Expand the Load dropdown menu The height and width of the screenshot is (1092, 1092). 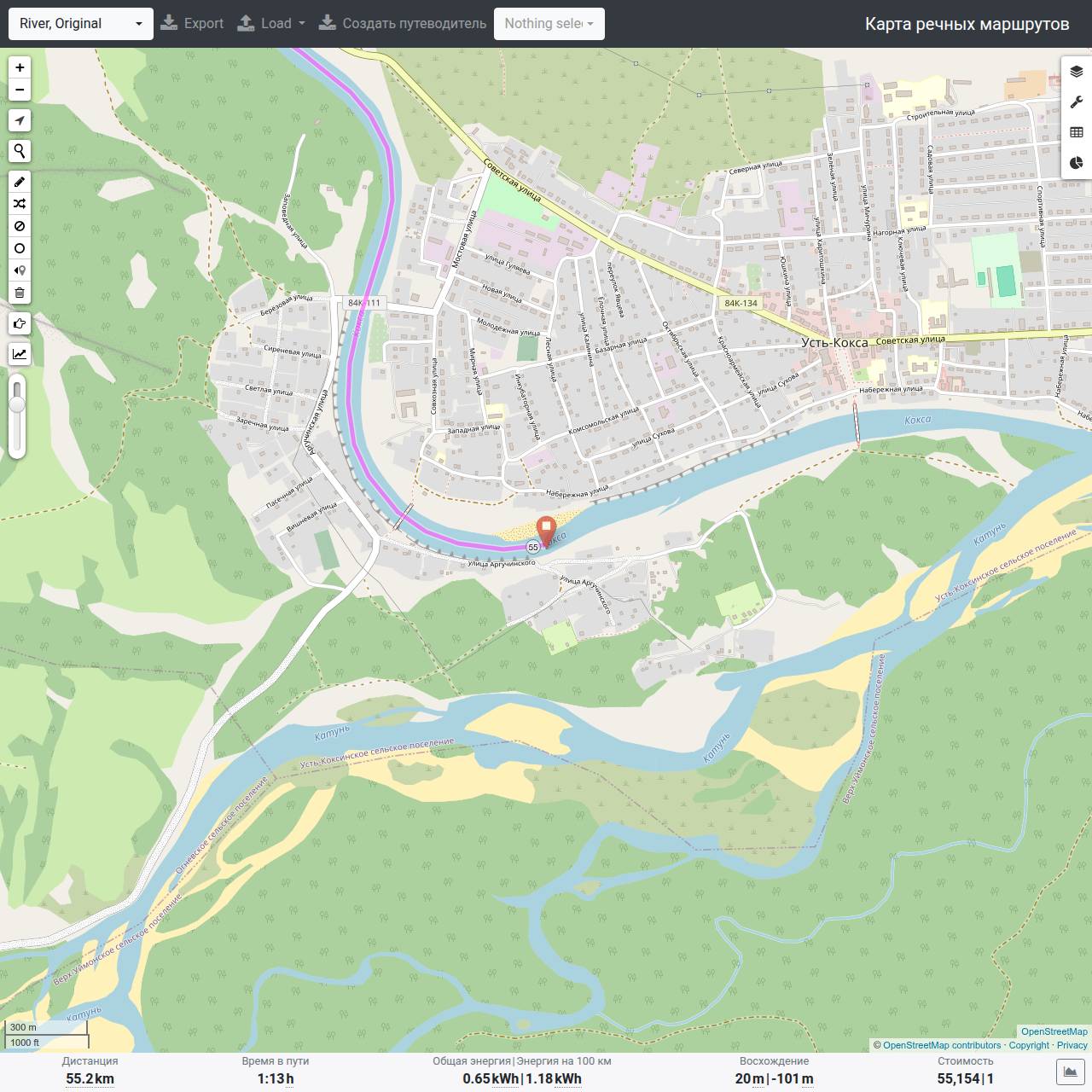point(271,24)
